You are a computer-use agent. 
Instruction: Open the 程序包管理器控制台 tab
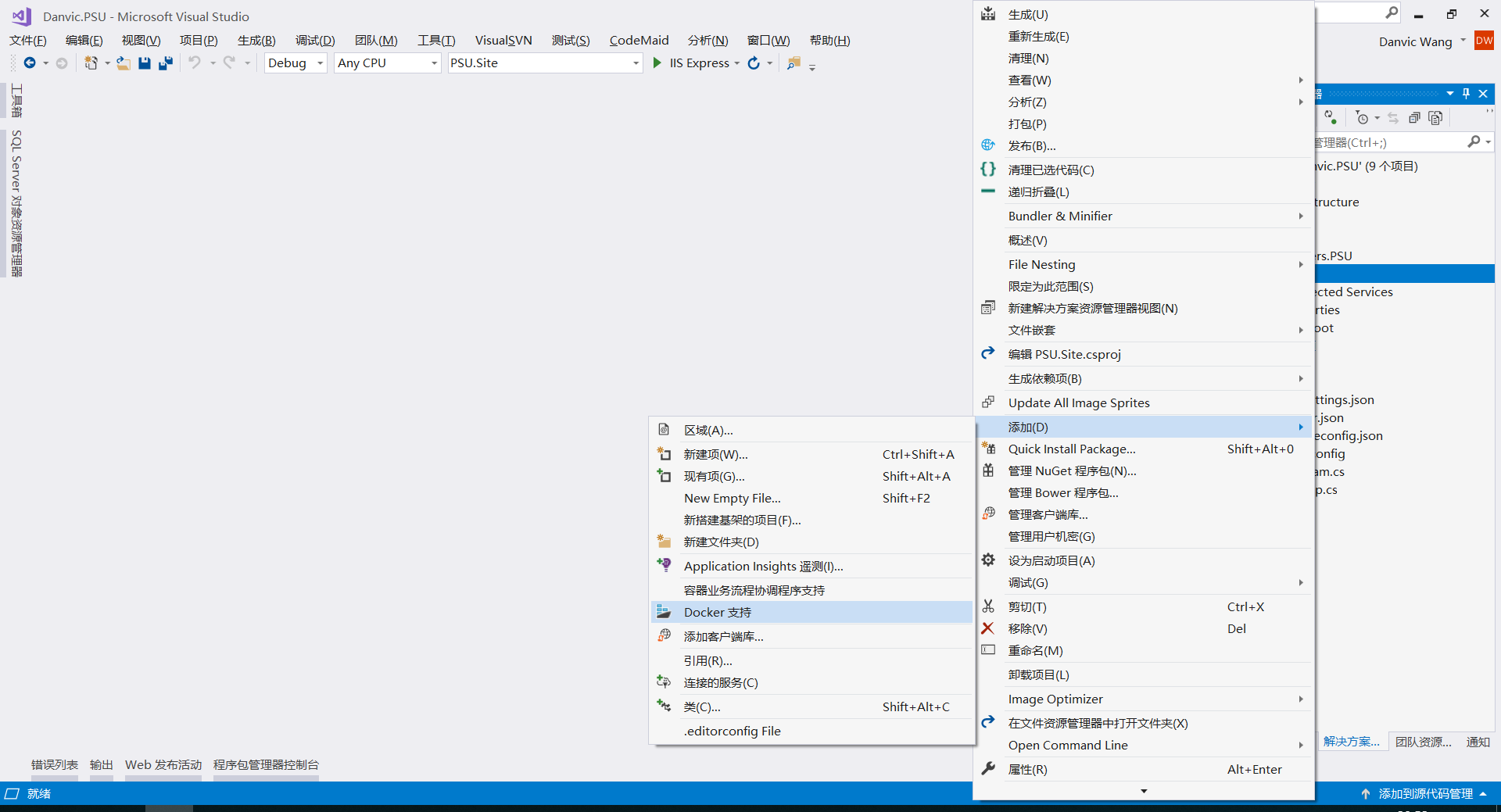(x=266, y=764)
